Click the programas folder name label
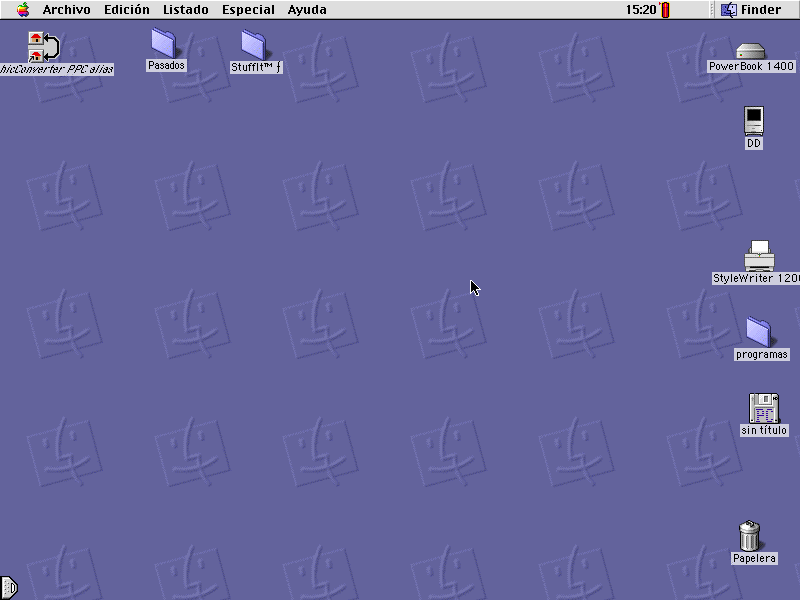The width and height of the screenshot is (800, 600). (x=762, y=354)
